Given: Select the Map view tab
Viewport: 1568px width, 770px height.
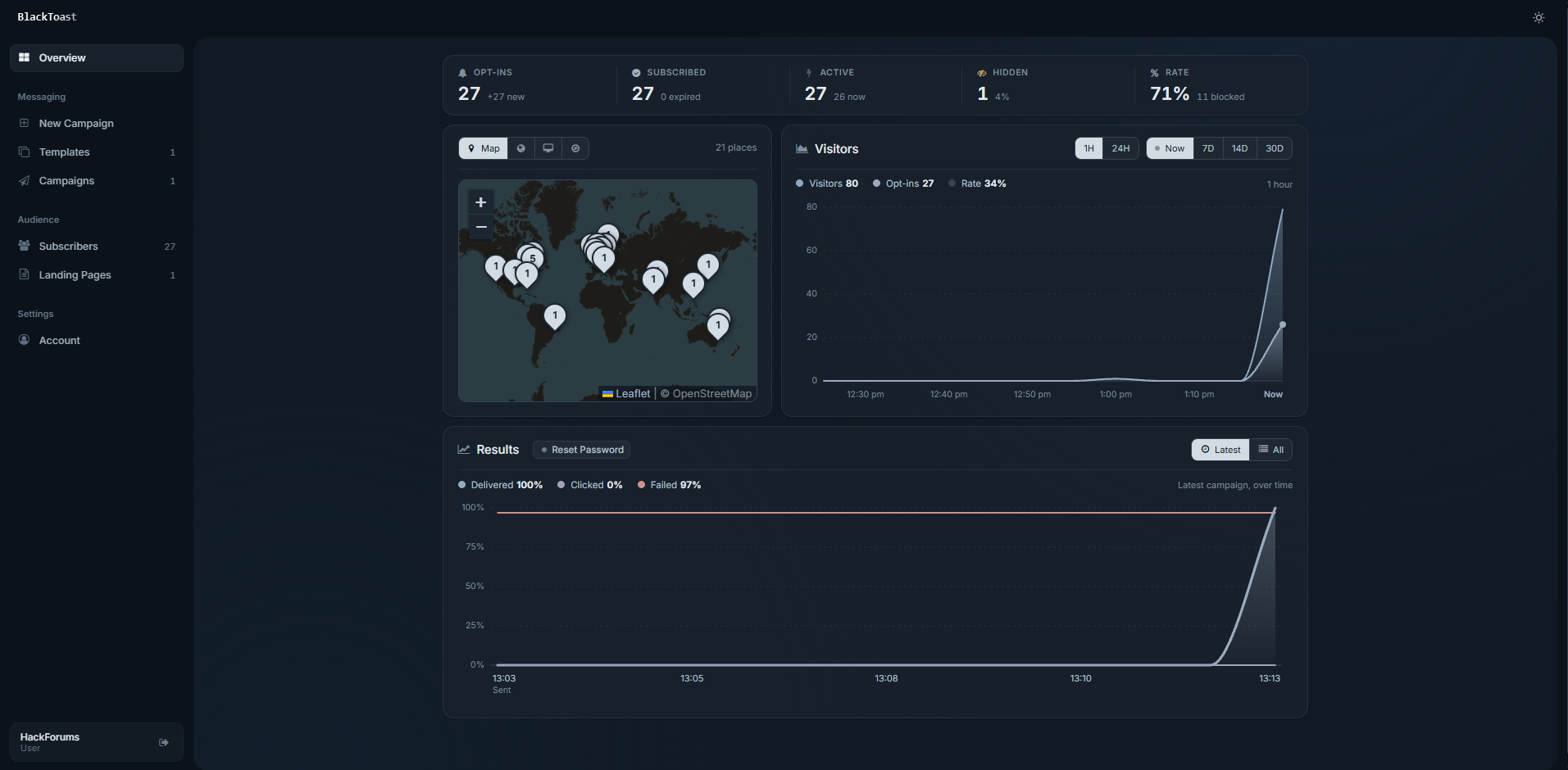Looking at the screenshot, I should tap(484, 148).
